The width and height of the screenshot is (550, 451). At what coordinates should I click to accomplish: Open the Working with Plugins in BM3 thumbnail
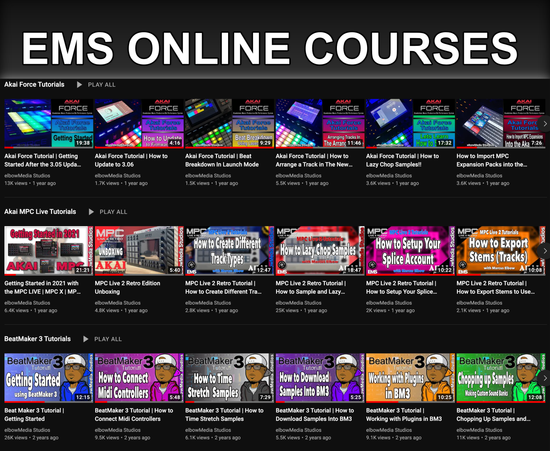click(410, 378)
